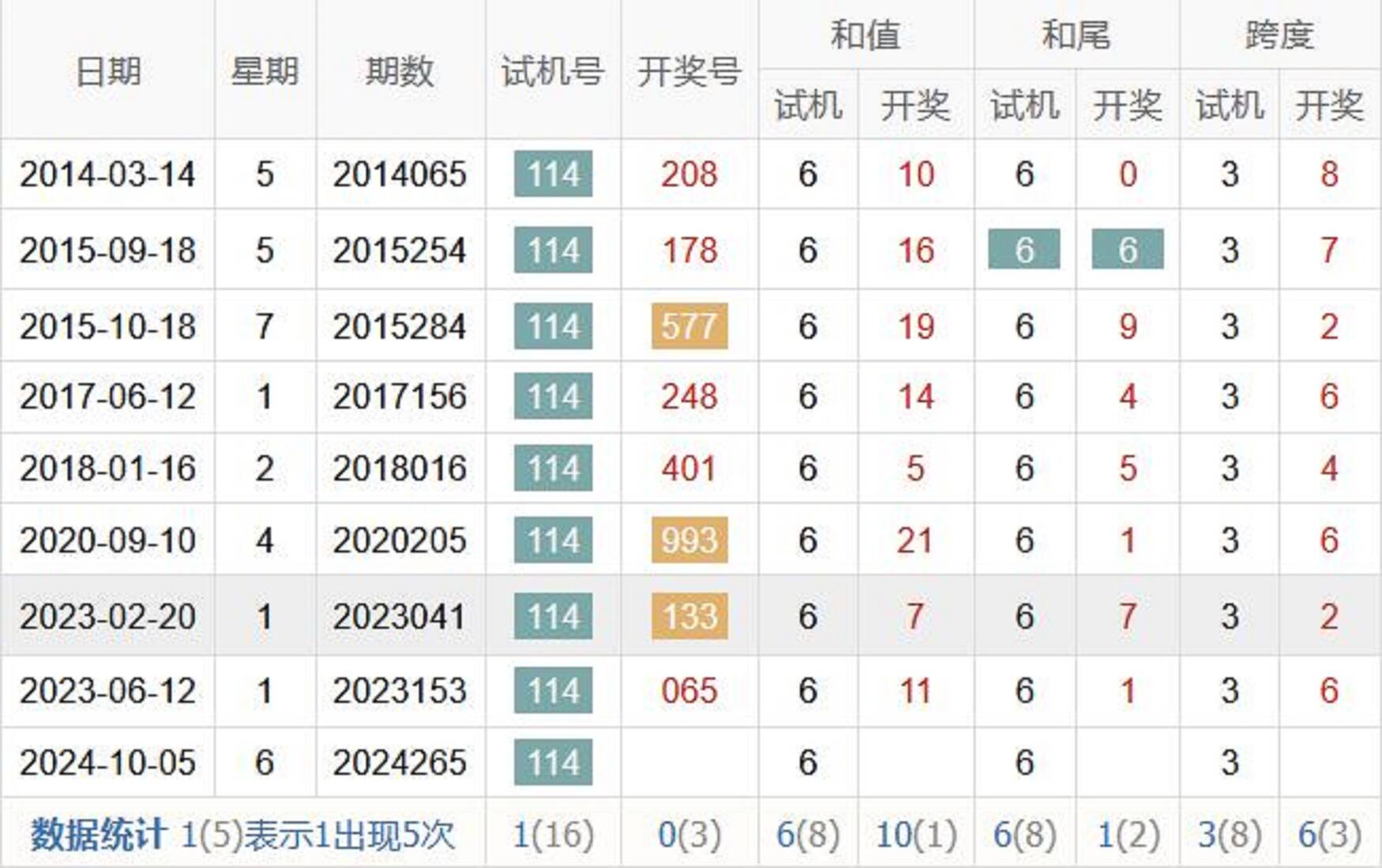
Task: Select issue number 2017156 cell
Action: [x=400, y=396]
